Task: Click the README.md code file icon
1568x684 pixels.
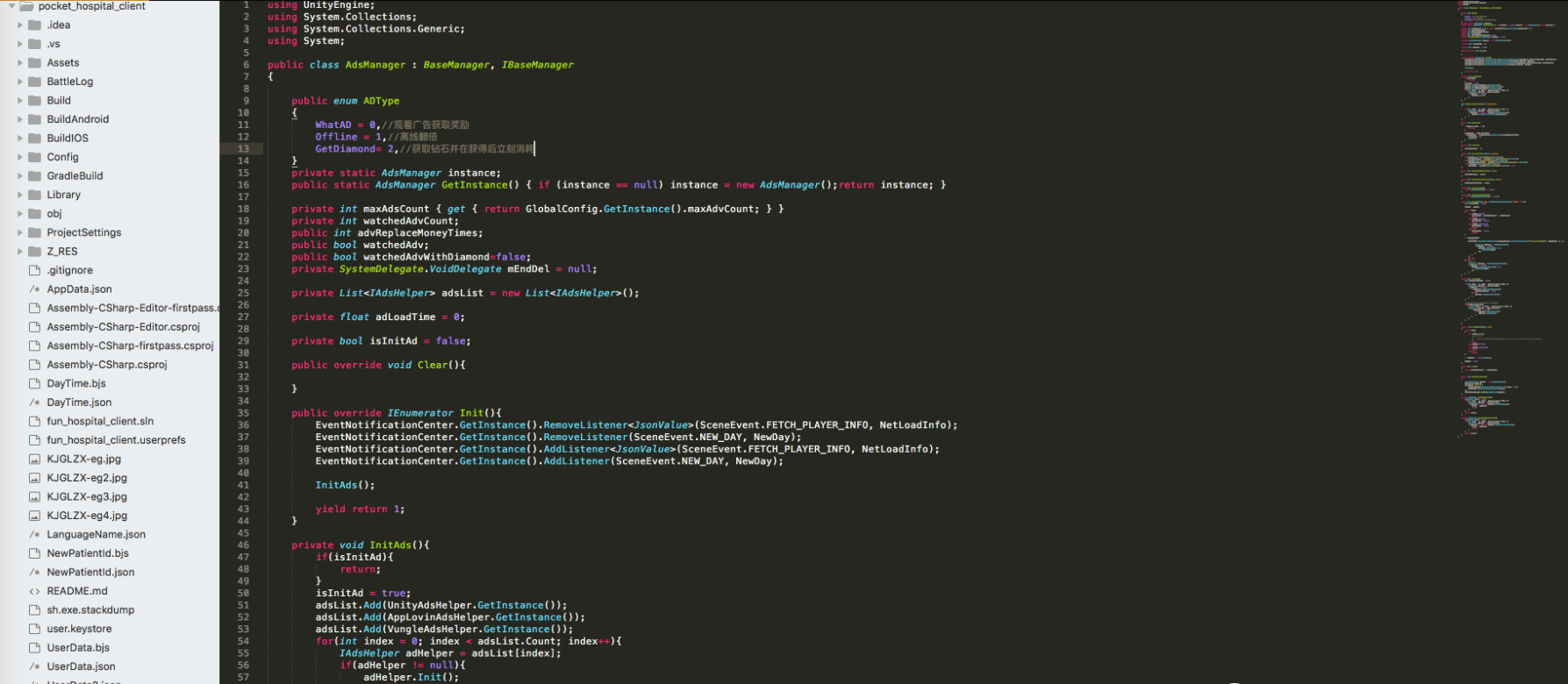Action: click(35, 591)
